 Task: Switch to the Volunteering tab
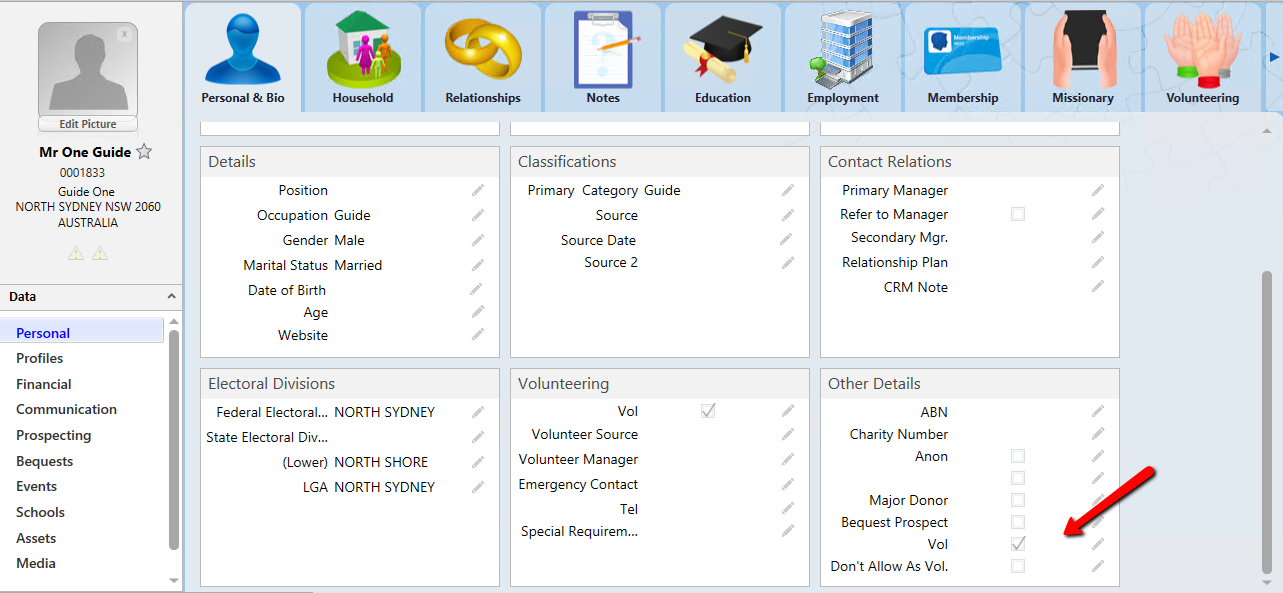click(x=1202, y=58)
